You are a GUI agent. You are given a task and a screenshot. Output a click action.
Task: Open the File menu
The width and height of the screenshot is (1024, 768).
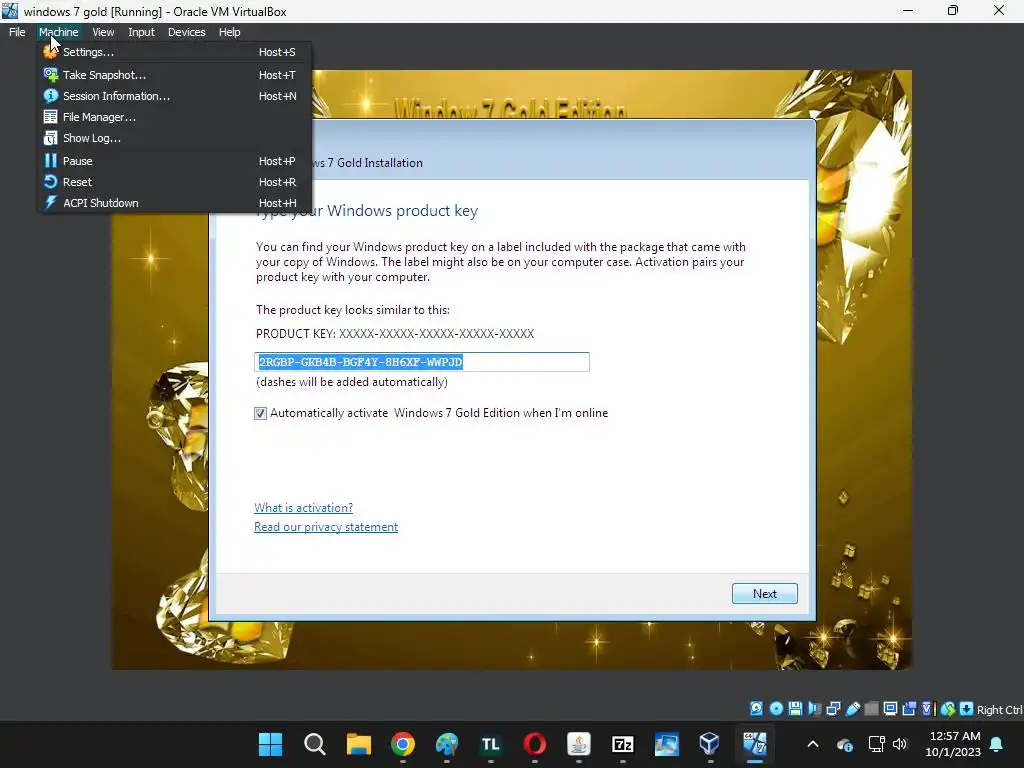click(17, 32)
